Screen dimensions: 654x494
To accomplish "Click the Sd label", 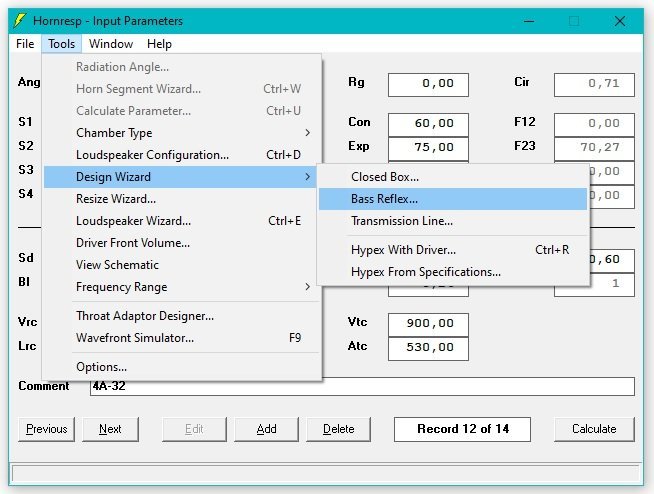I will pos(26,258).
